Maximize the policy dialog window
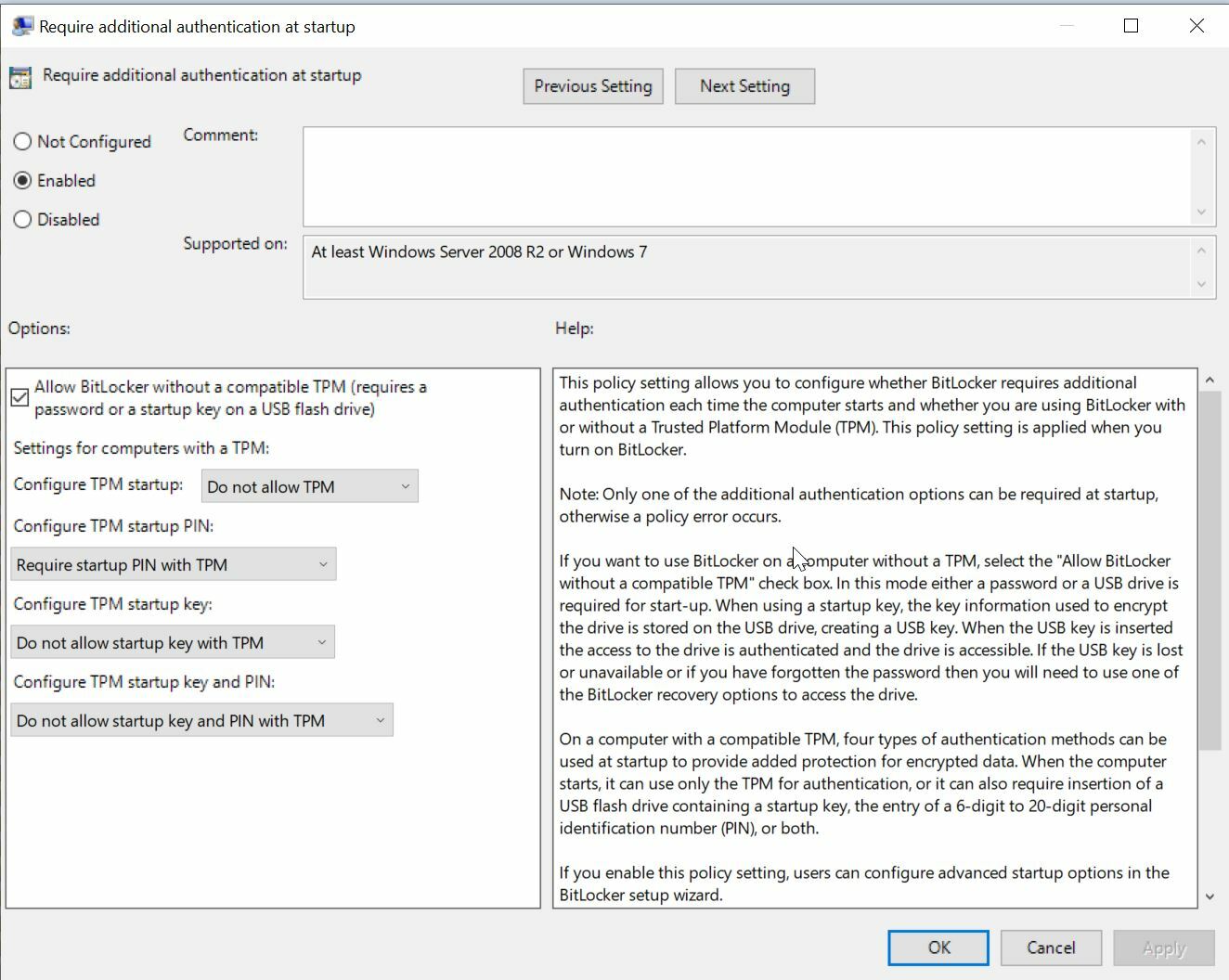The width and height of the screenshot is (1229, 980). (x=1131, y=26)
